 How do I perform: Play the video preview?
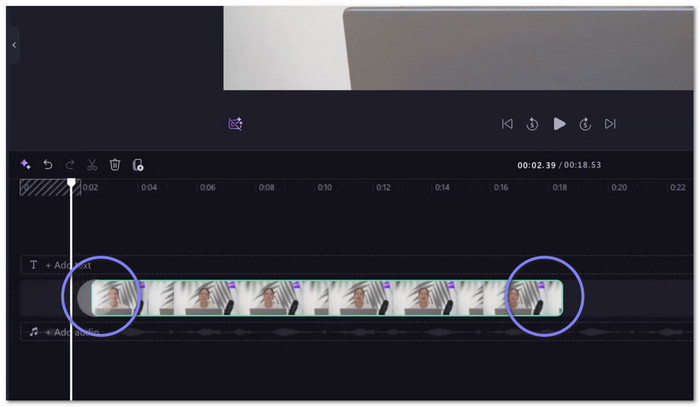tap(559, 124)
